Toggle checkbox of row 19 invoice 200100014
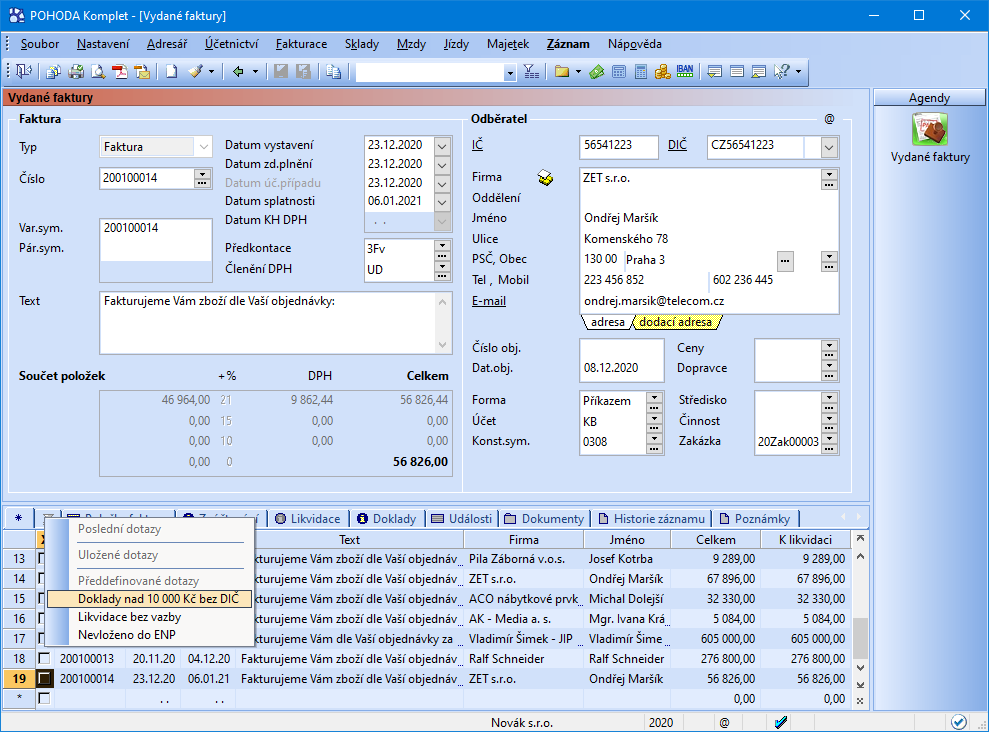The height and width of the screenshot is (732, 989). click(44, 678)
